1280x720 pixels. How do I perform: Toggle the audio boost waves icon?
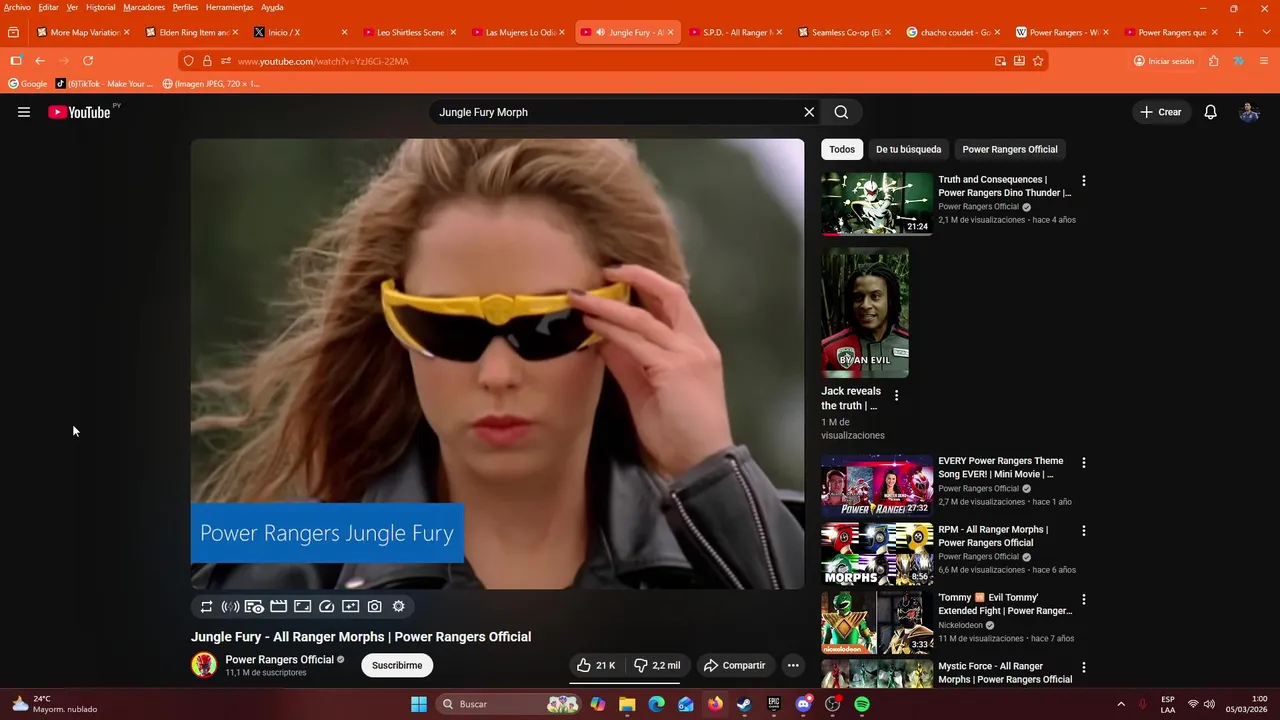pos(230,606)
